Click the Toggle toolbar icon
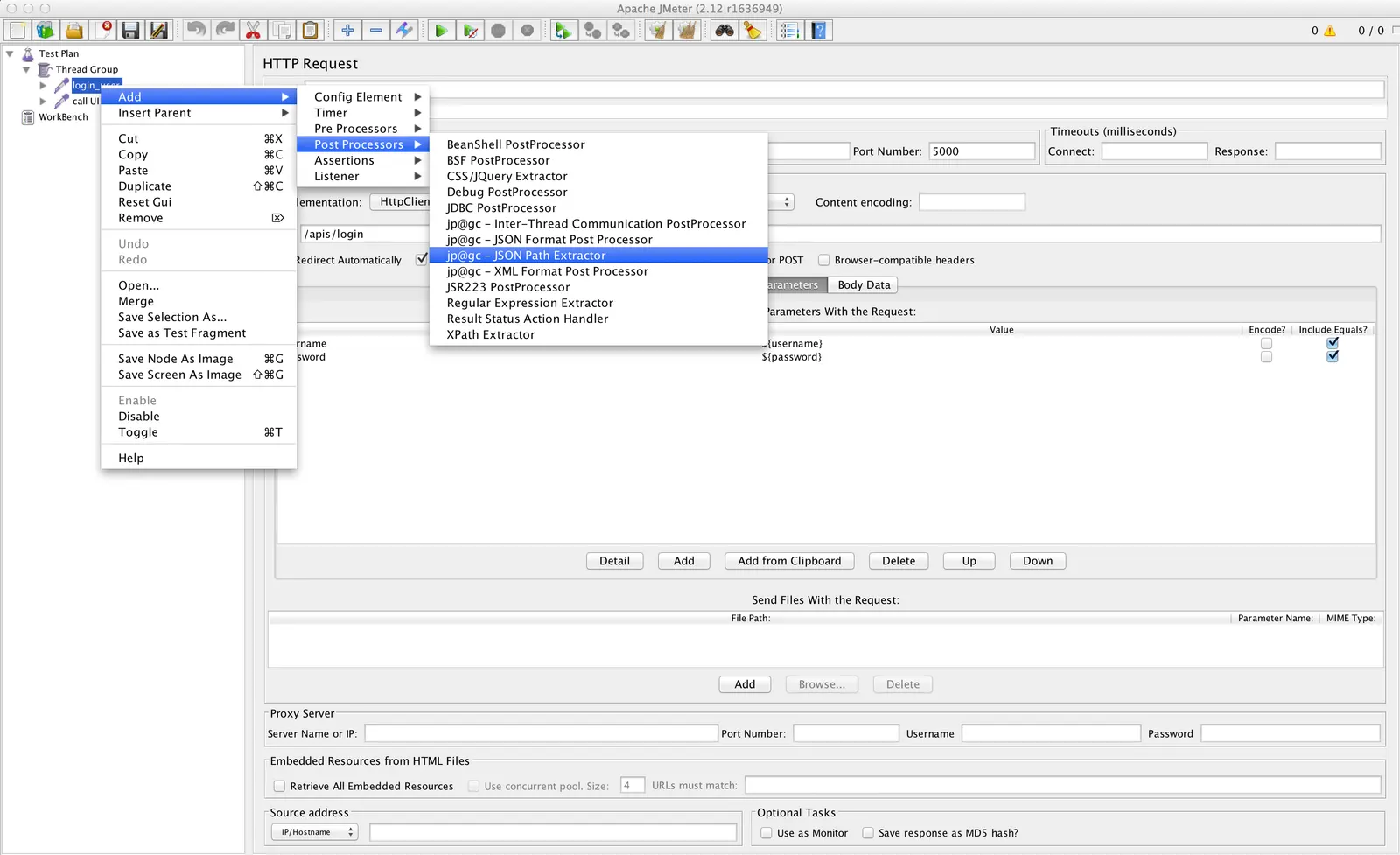The height and width of the screenshot is (855, 1400). 404,31
